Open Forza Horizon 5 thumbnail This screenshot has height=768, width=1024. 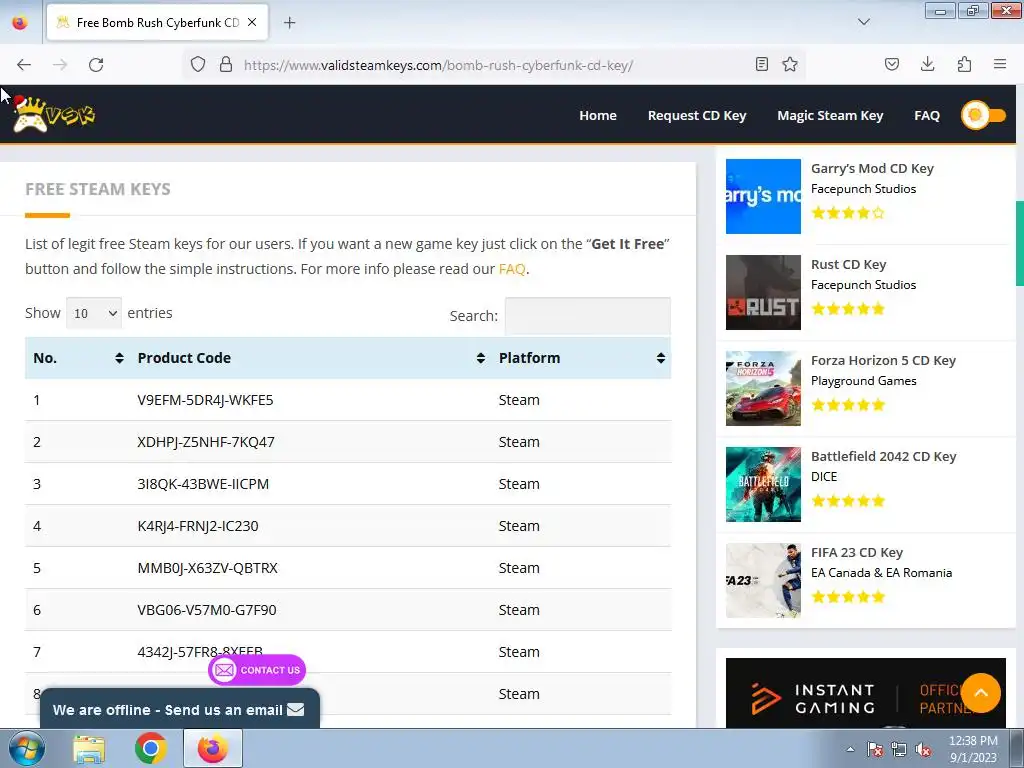[763, 388]
